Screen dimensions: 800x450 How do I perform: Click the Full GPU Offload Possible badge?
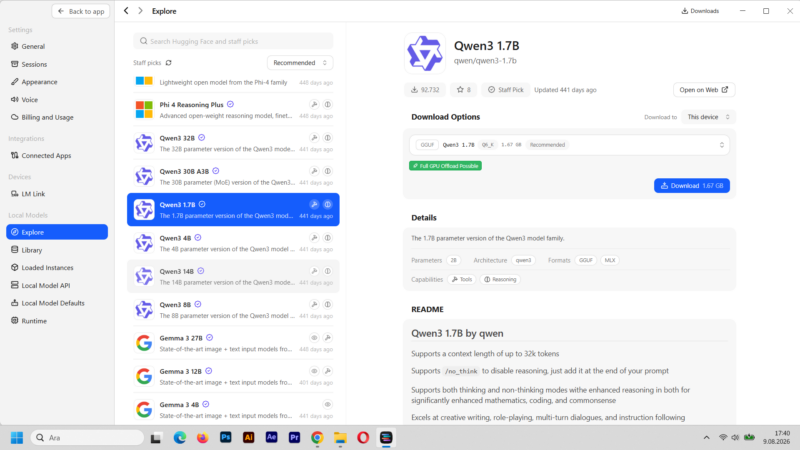pyautogui.click(x=445, y=166)
